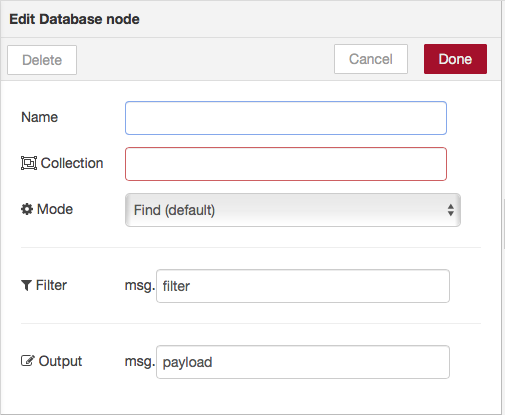Click the Filter funnel icon
The height and width of the screenshot is (415, 505).
26,285
